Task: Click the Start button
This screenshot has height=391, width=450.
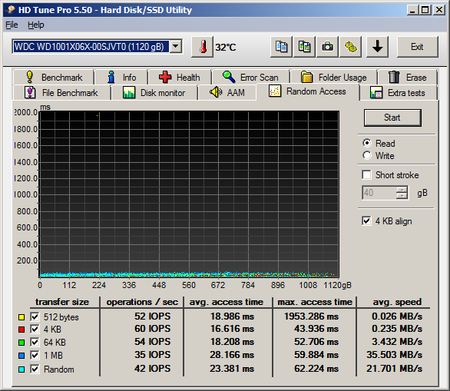Action: tap(392, 118)
